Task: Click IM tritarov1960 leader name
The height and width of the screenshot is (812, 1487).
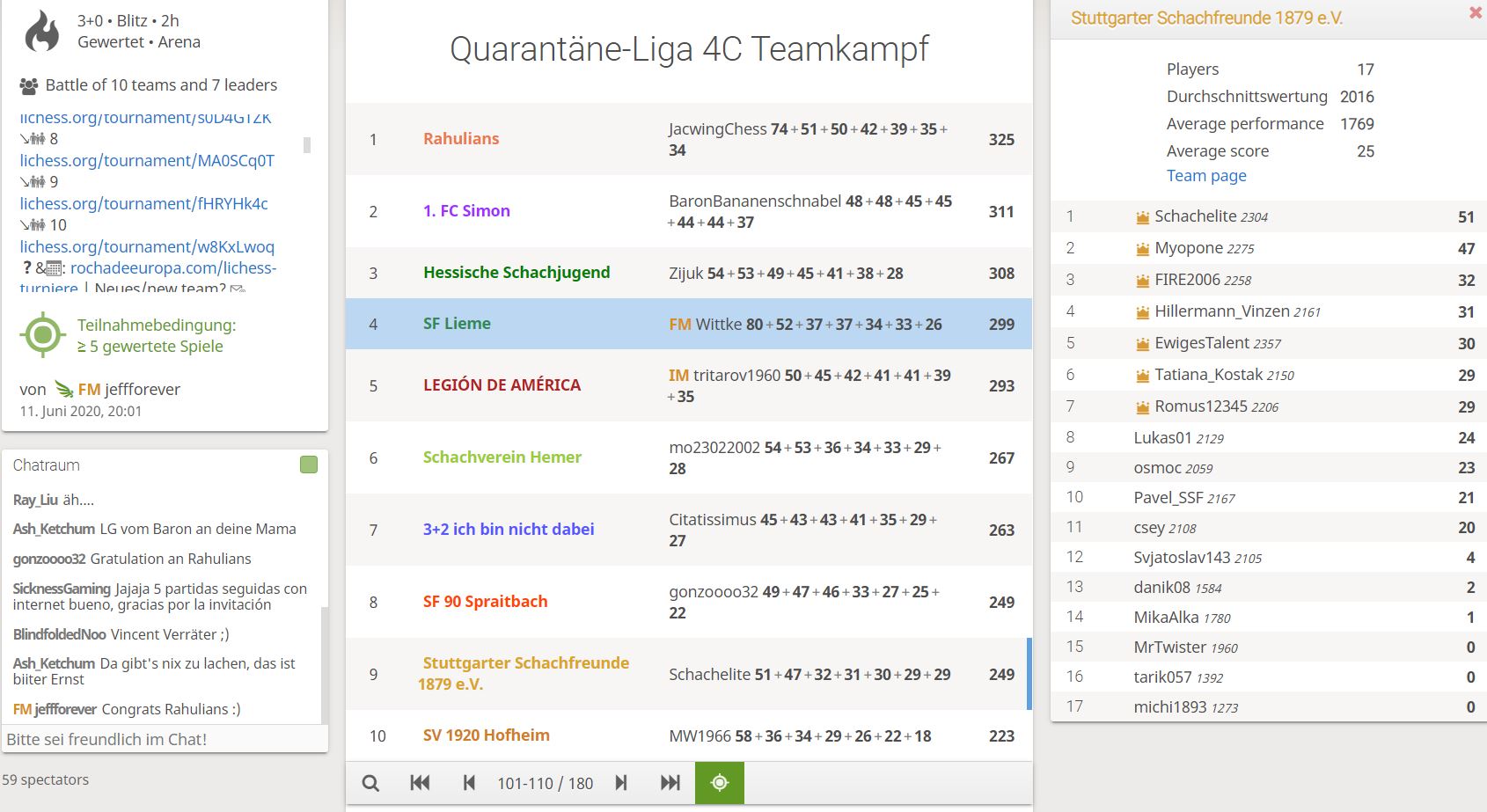Action: pos(724,376)
